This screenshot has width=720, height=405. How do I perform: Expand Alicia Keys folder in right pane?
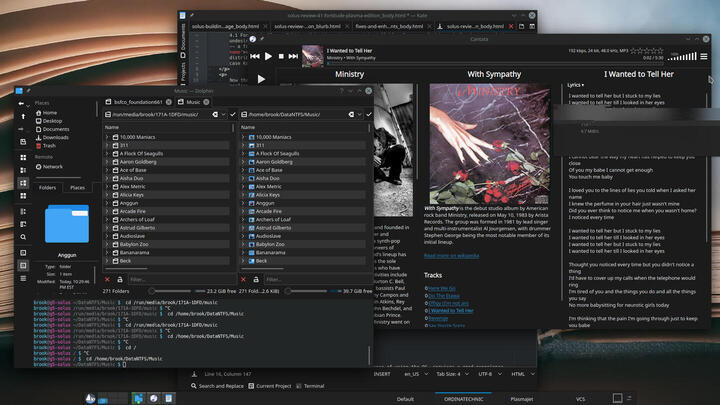point(243,195)
